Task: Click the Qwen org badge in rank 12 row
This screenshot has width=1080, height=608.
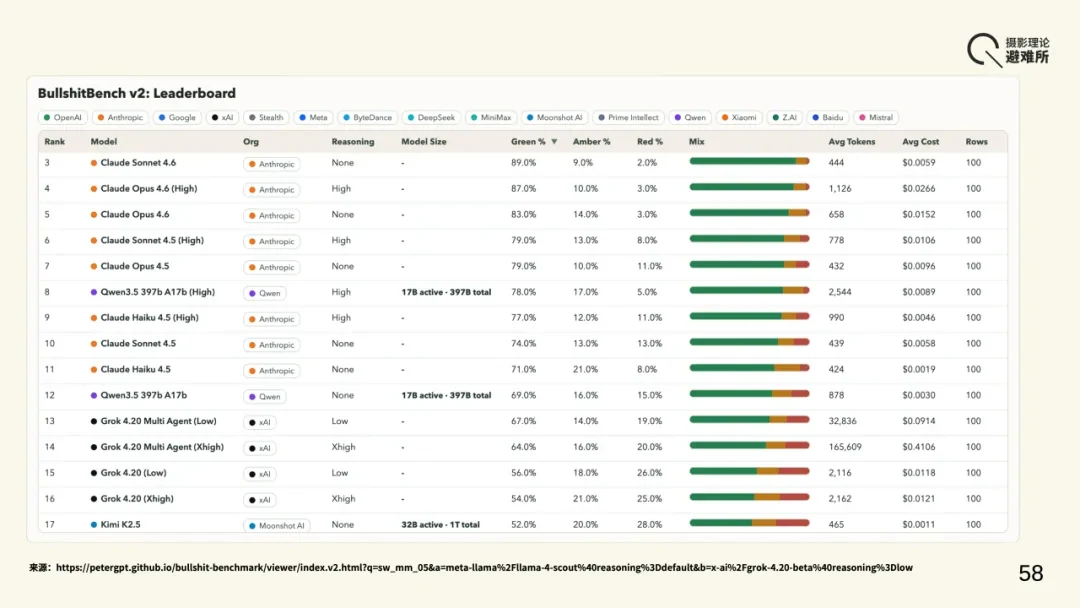Action: pos(264,397)
